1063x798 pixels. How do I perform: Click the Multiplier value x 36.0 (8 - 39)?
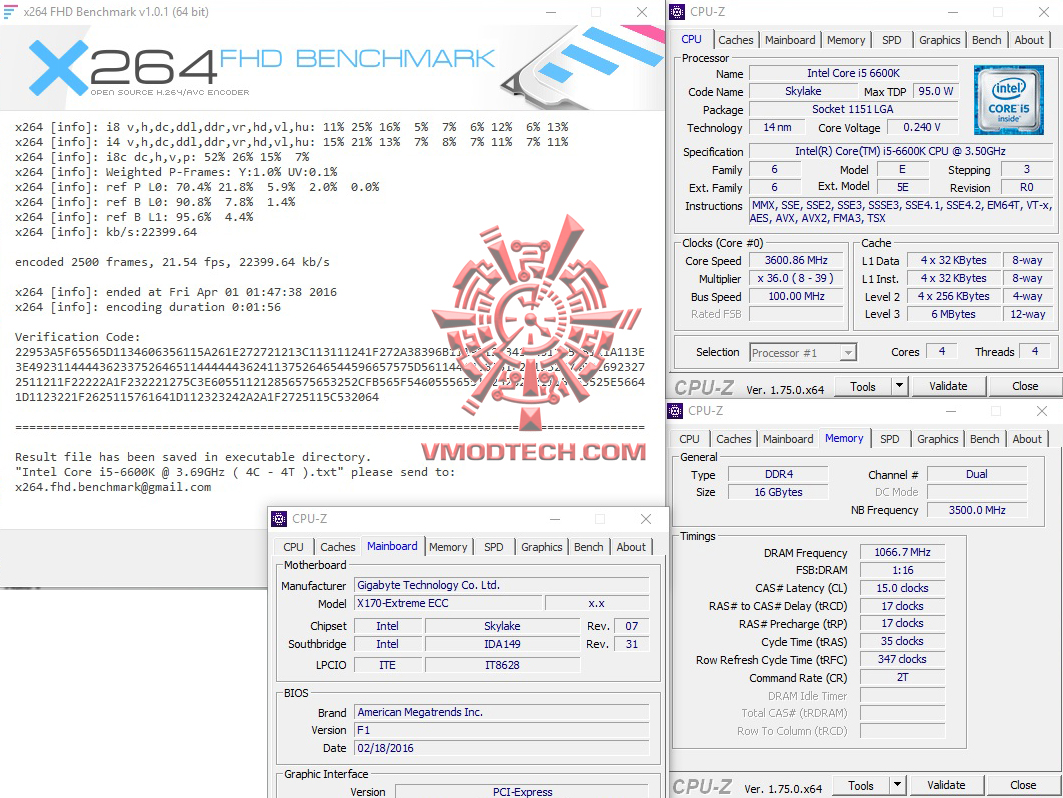796,278
